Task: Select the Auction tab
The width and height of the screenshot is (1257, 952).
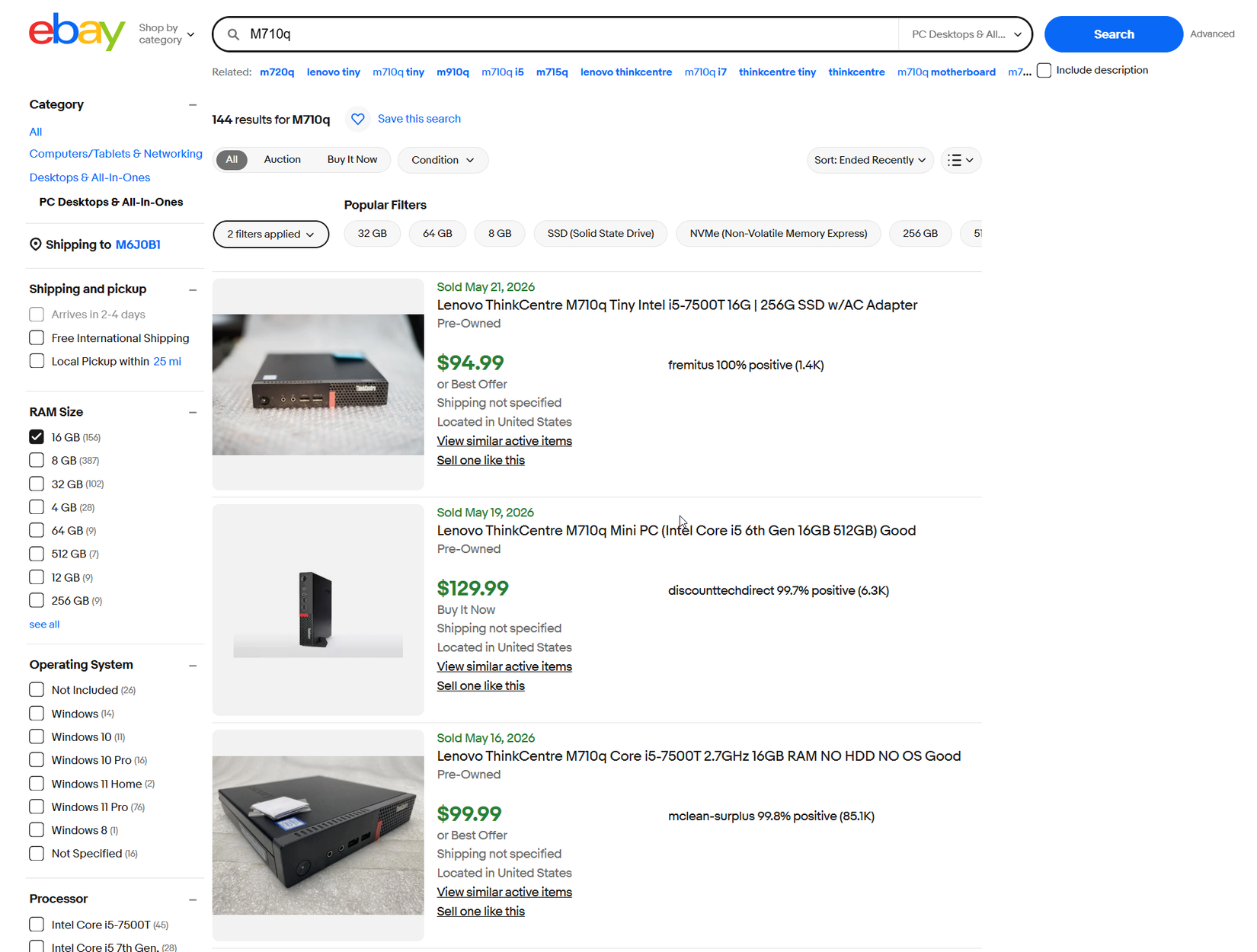Action: pyautogui.click(x=282, y=160)
